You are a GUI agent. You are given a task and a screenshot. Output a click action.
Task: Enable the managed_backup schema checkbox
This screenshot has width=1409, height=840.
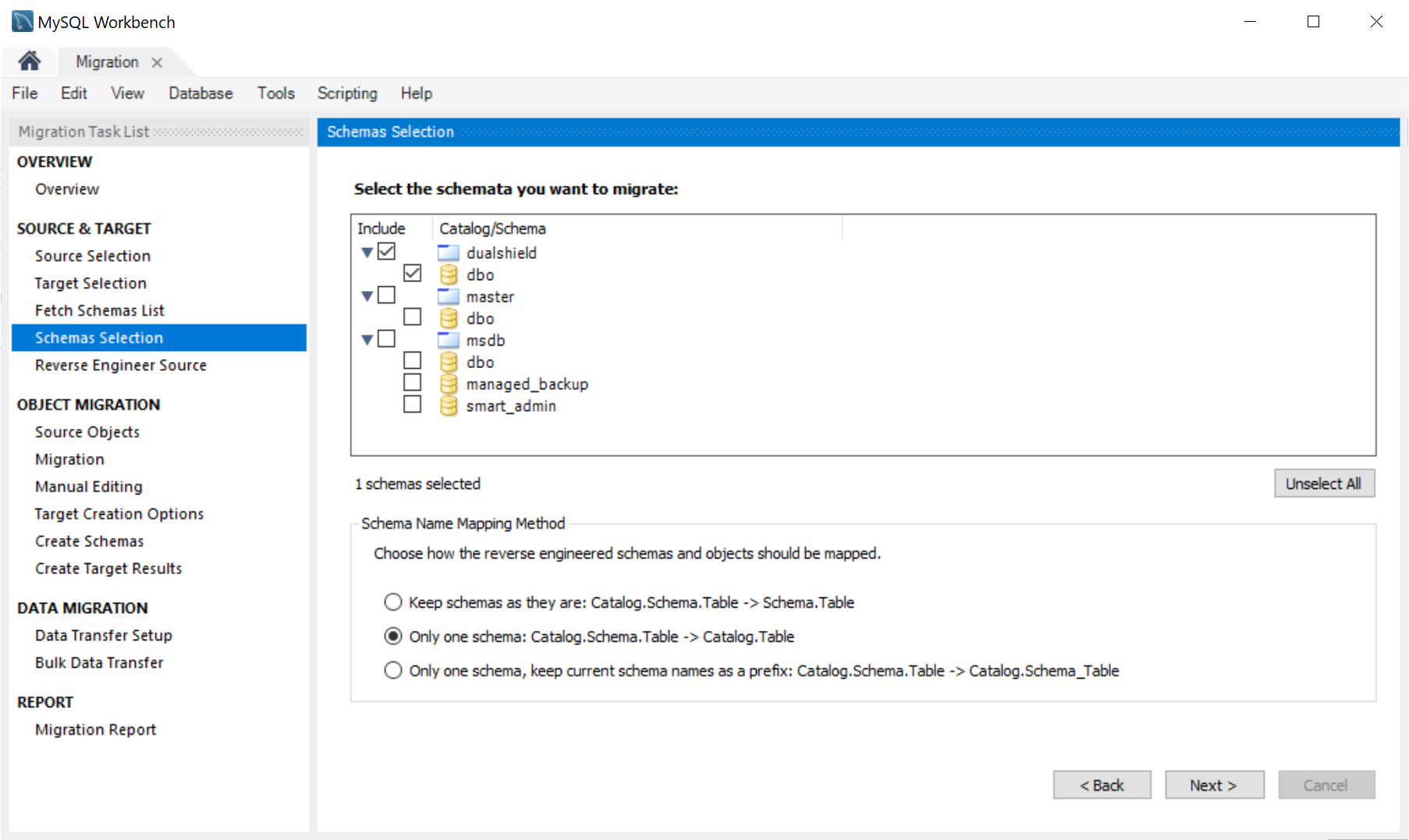(x=412, y=382)
